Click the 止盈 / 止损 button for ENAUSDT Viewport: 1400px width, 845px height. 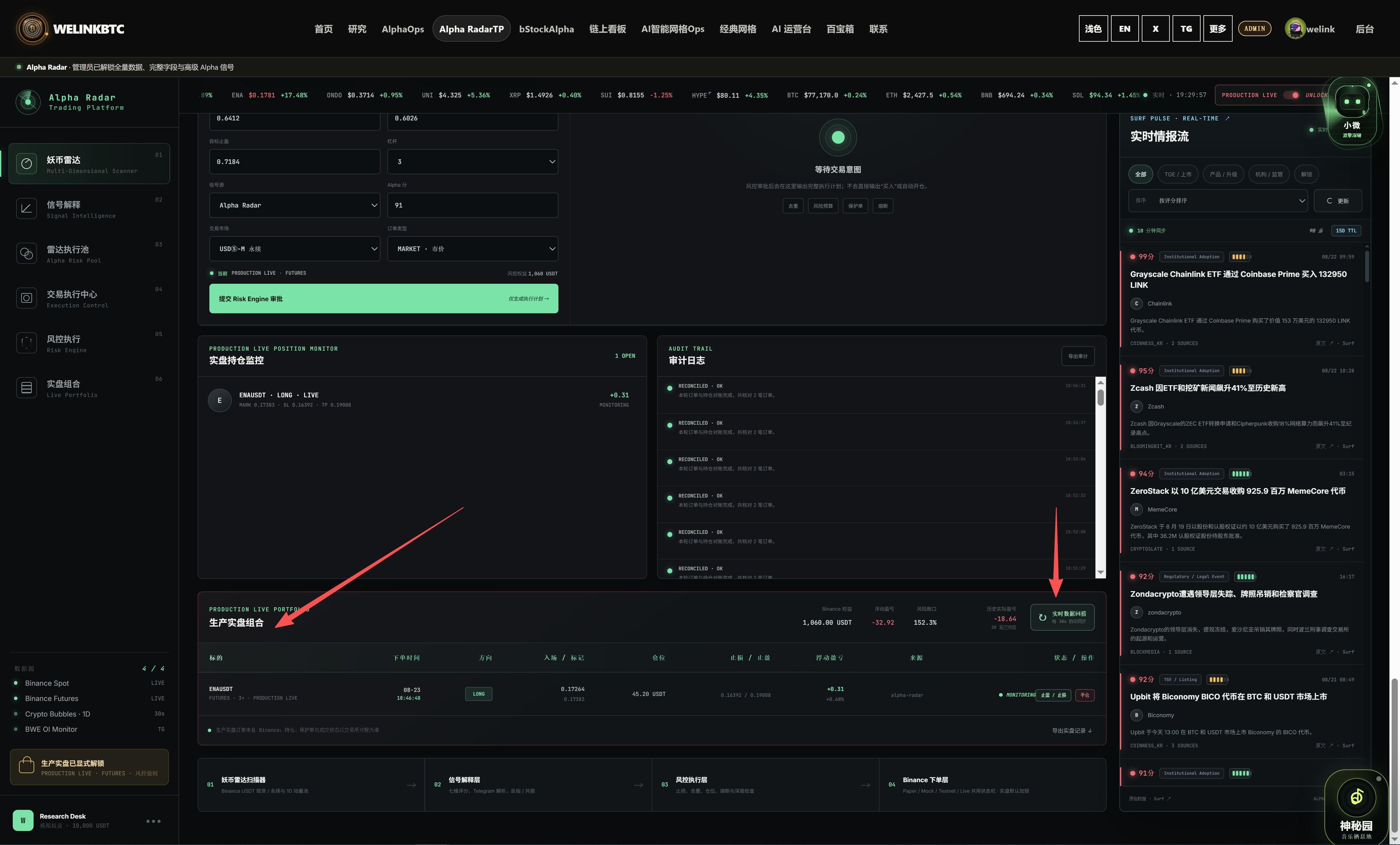1053,695
